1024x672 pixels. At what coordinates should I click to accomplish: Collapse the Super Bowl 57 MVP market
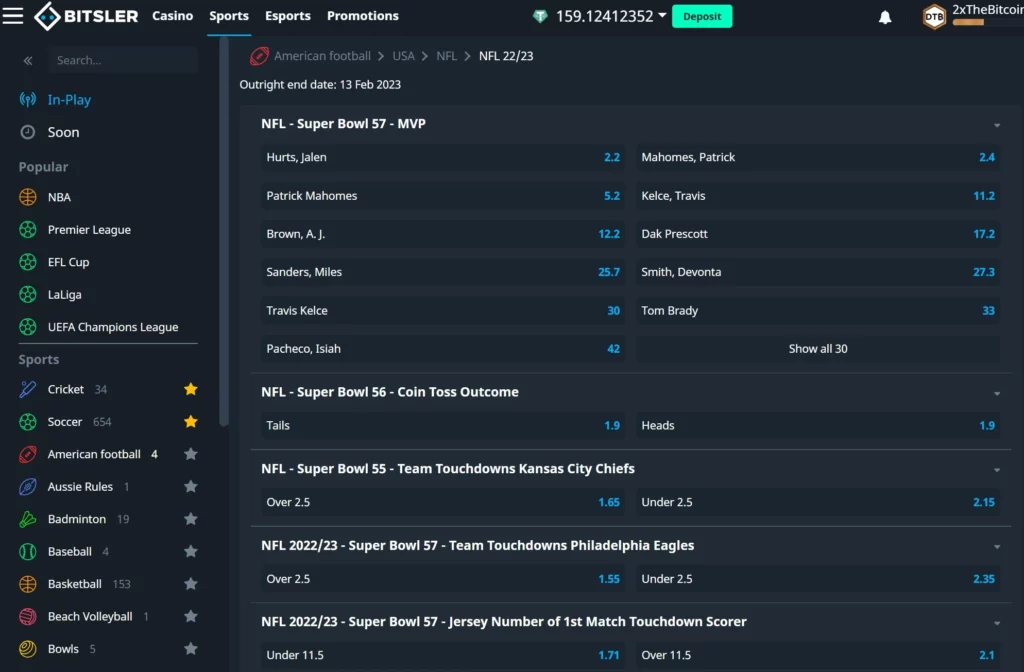pos(997,125)
